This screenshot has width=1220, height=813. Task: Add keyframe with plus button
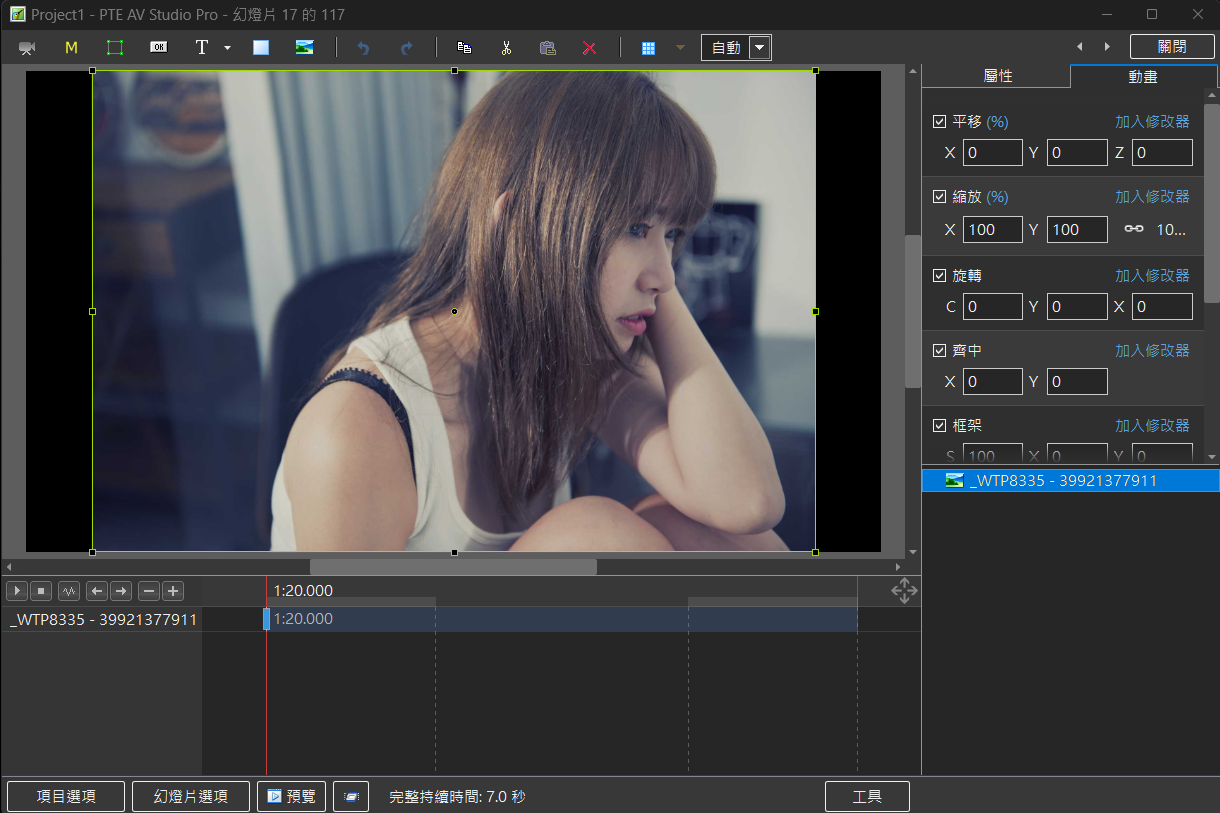[173, 591]
